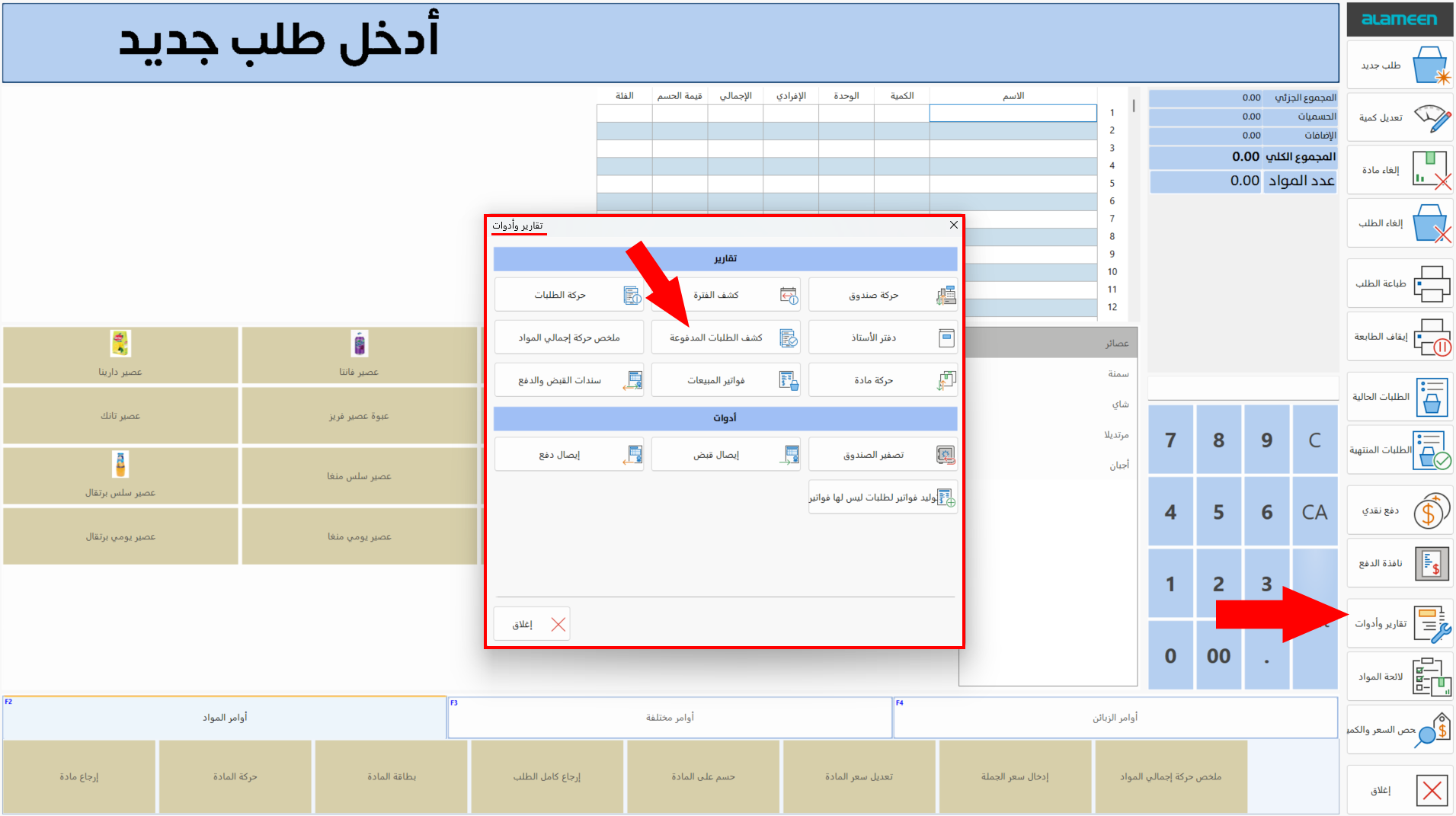Select the عبوة عصير فريز product tile
1456x816 pixels.
click(x=359, y=416)
